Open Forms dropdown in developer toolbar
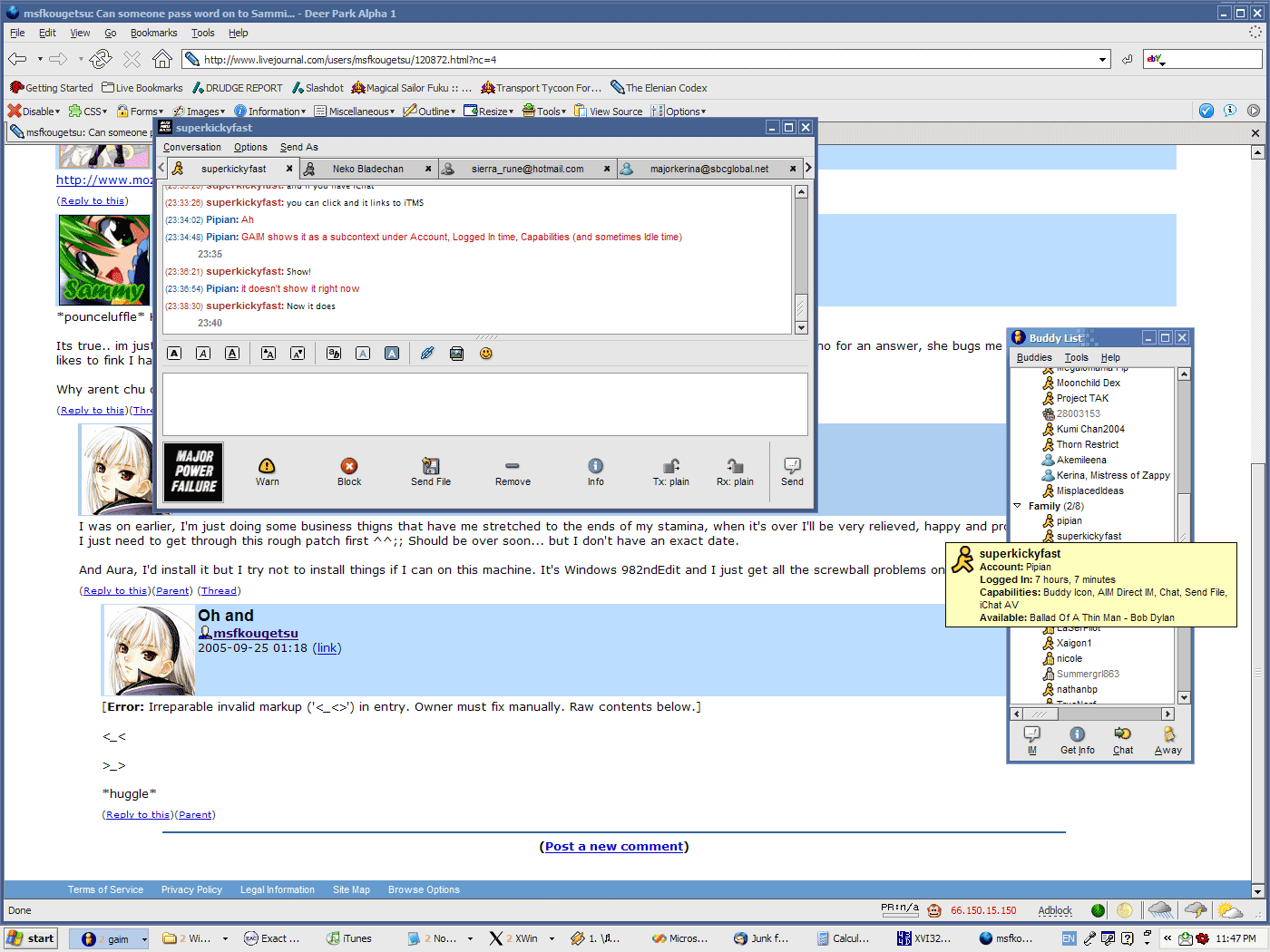1270x952 pixels. coord(141,112)
